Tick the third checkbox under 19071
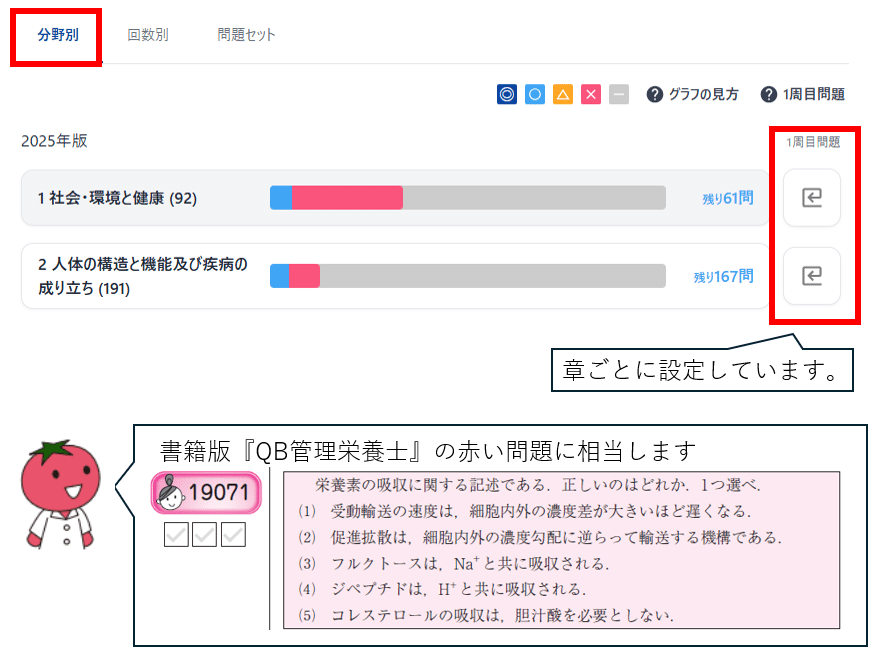This screenshot has height=660, width=883. click(x=233, y=536)
